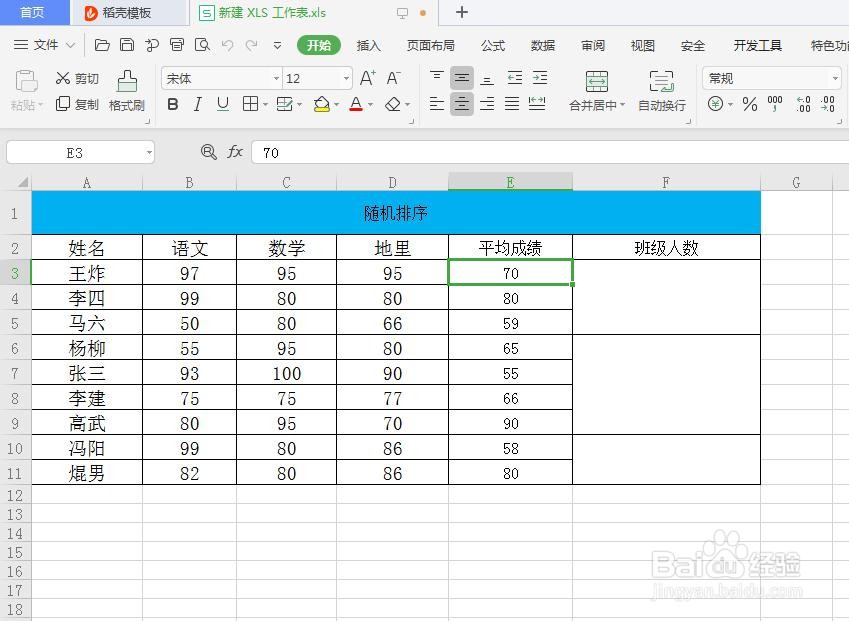Switch to the 插入 ribbon tab
This screenshot has width=849, height=621.
(x=369, y=45)
